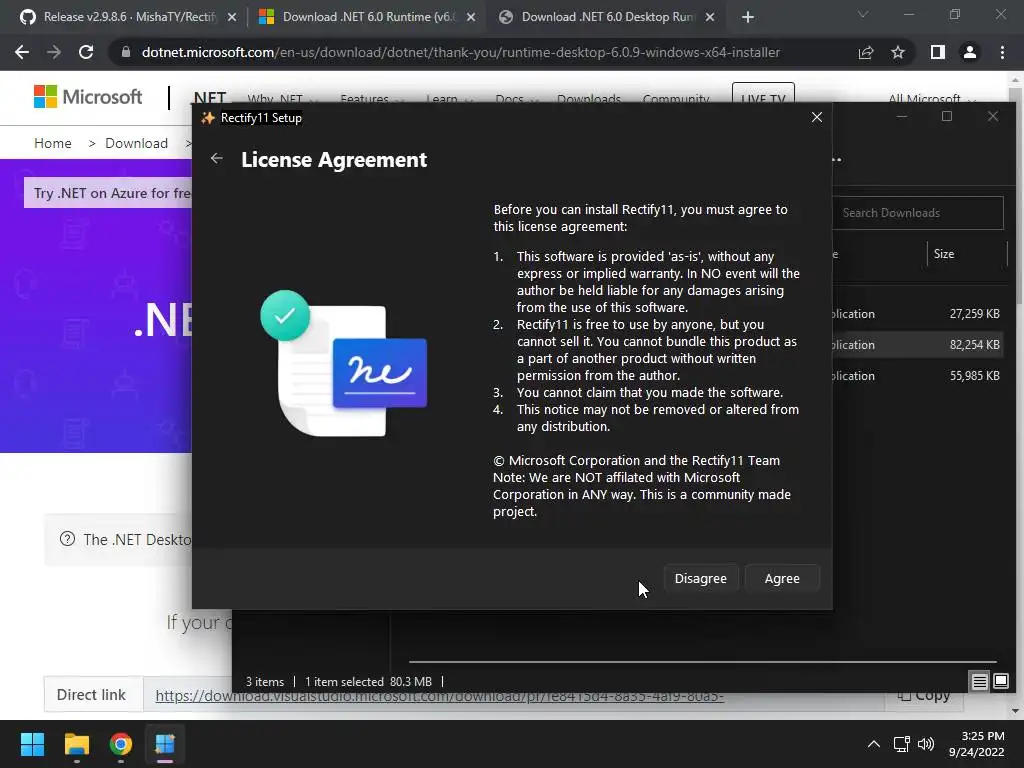1024x768 pixels.
Task: Close the Rectify11 Setup dialog
Action: (816, 118)
